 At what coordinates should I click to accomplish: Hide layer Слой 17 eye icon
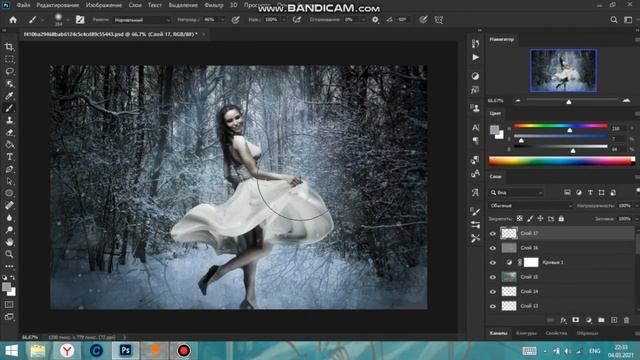[493, 233]
